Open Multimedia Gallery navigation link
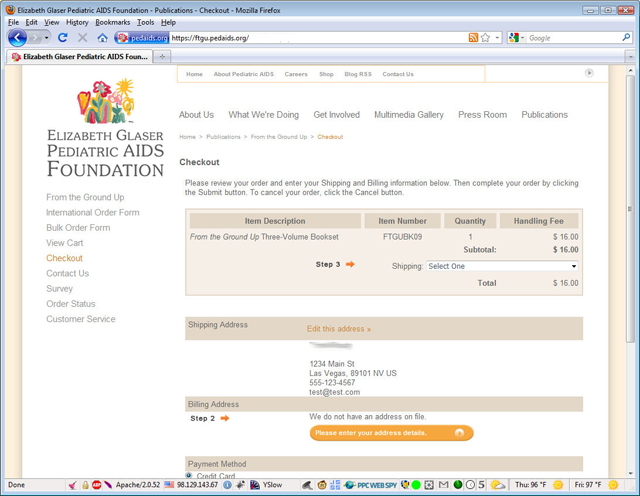This screenshot has width=640, height=496. (409, 115)
